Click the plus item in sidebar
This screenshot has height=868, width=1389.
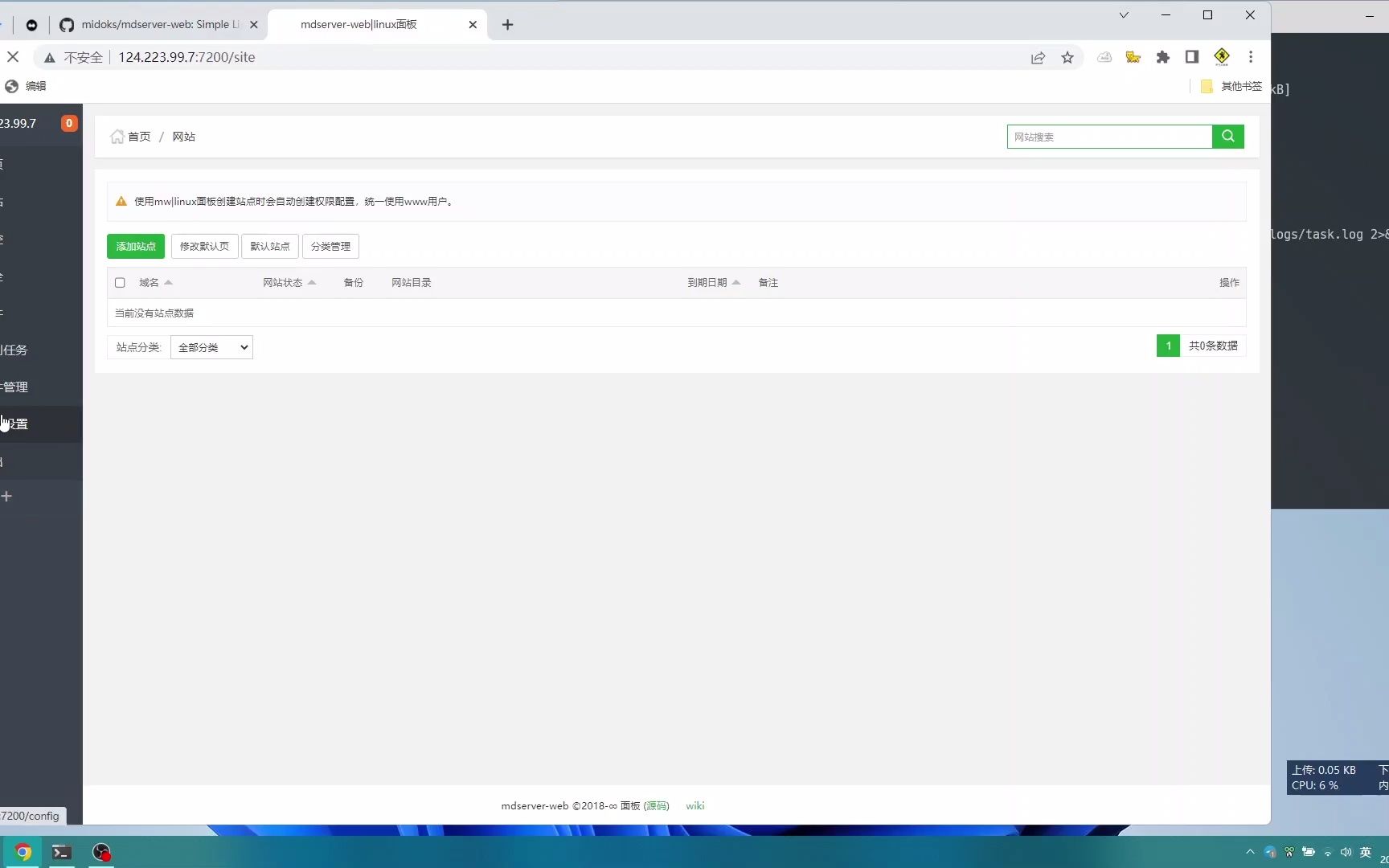point(7,497)
